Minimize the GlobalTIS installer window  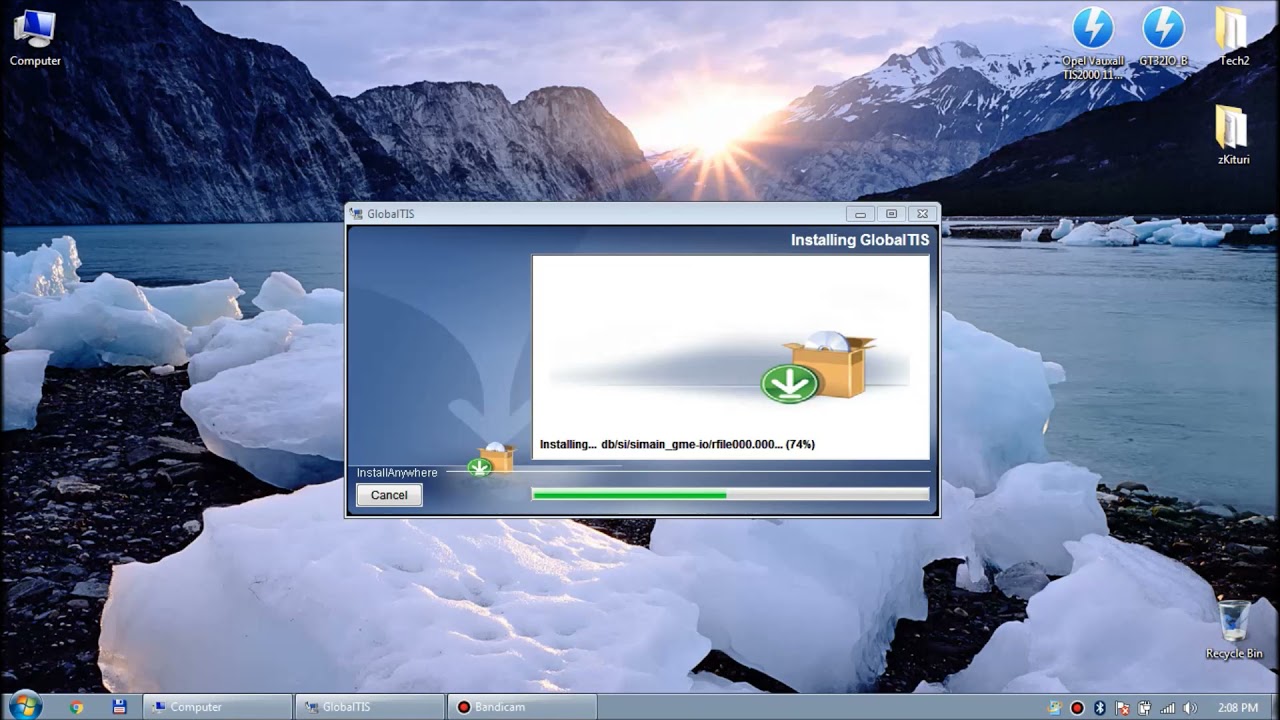[860, 214]
